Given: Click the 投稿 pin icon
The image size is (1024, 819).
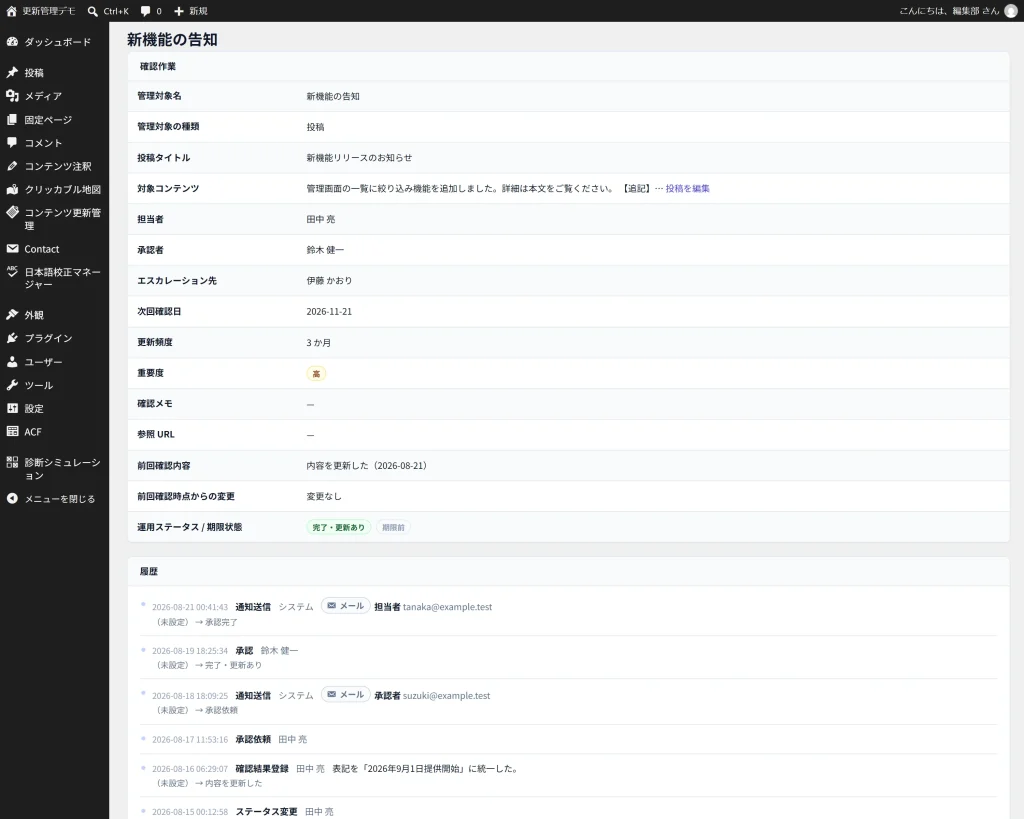Looking at the screenshot, I should tap(12, 72).
